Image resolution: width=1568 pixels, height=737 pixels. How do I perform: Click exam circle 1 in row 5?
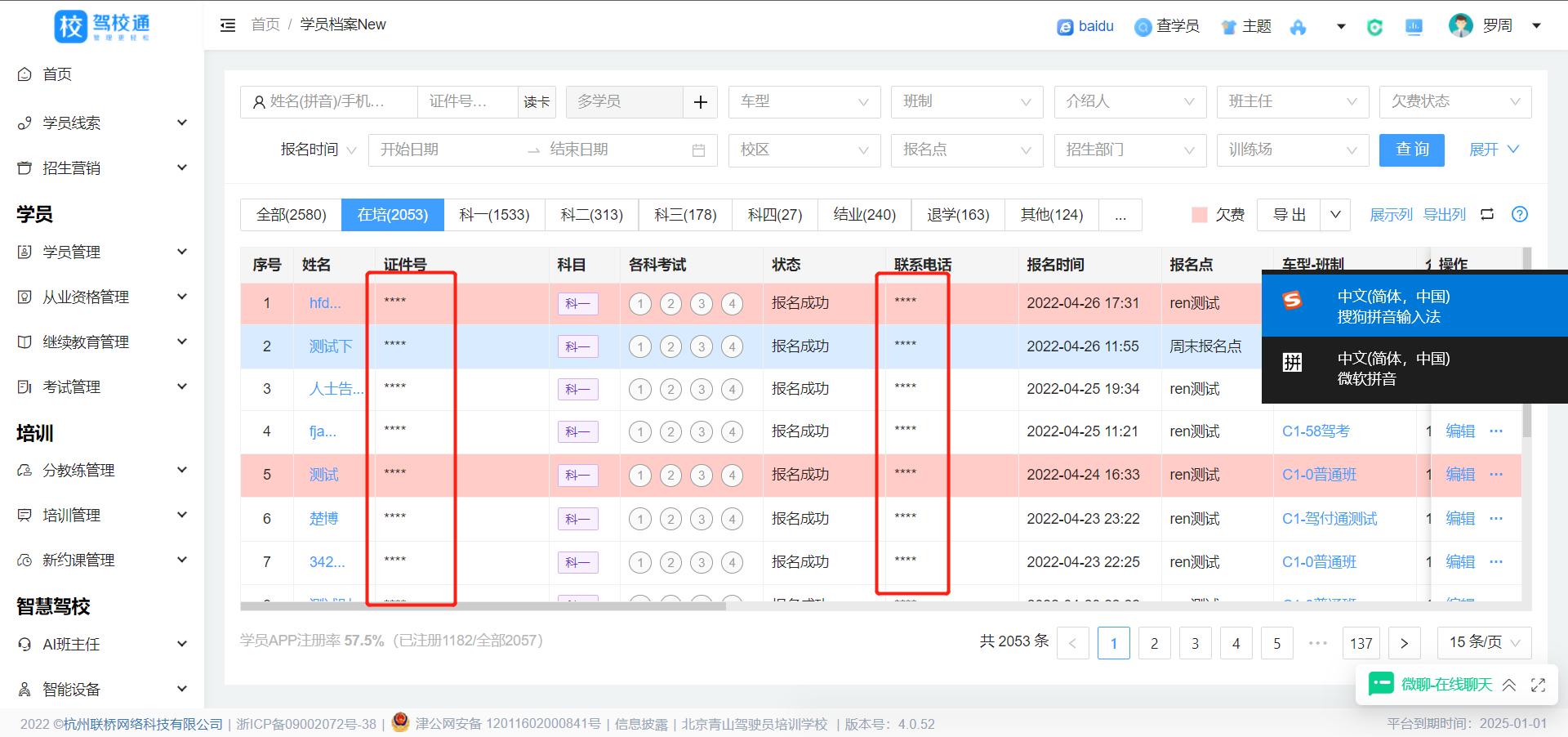tap(640, 475)
